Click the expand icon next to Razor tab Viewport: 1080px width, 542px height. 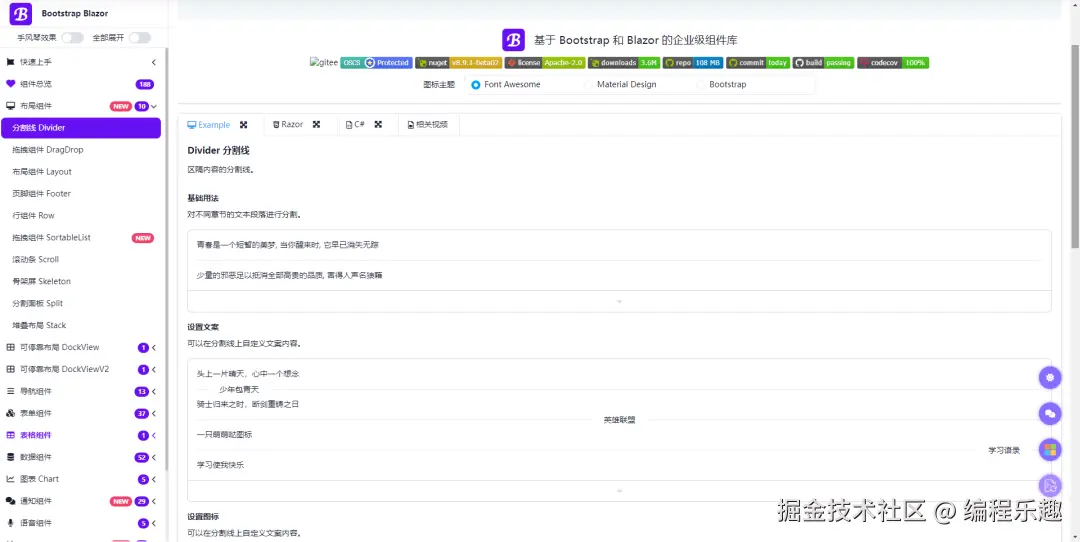(316, 125)
